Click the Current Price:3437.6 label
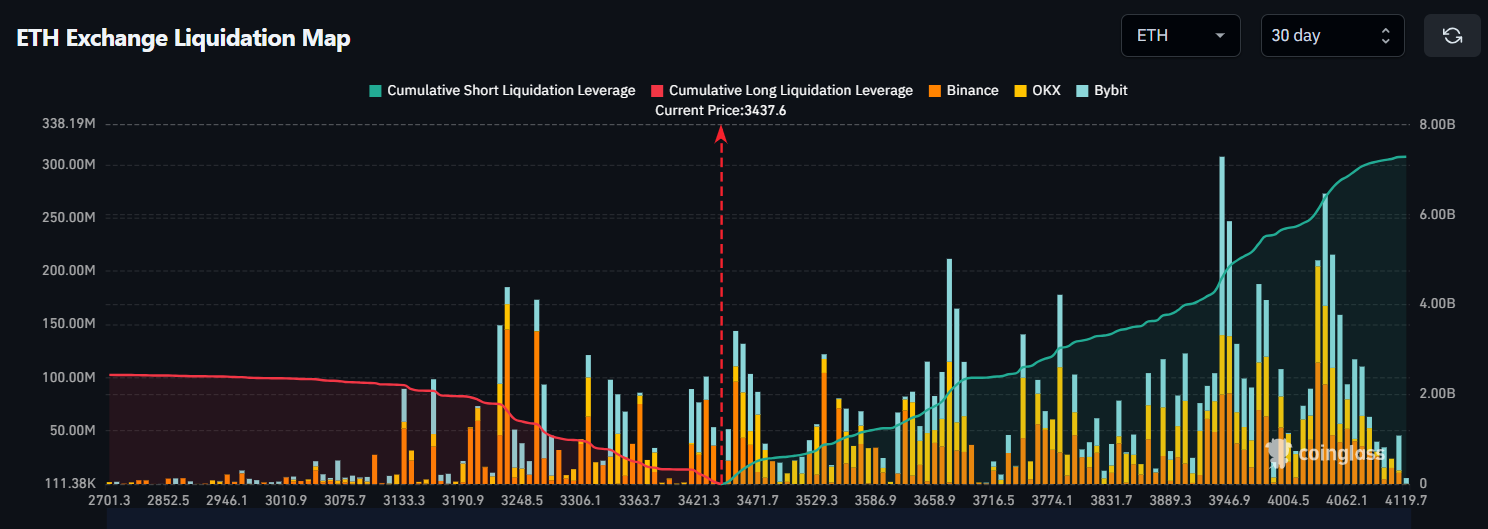Image resolution: width=1488 pixels, height=529 pixels. tap(720, 110)
